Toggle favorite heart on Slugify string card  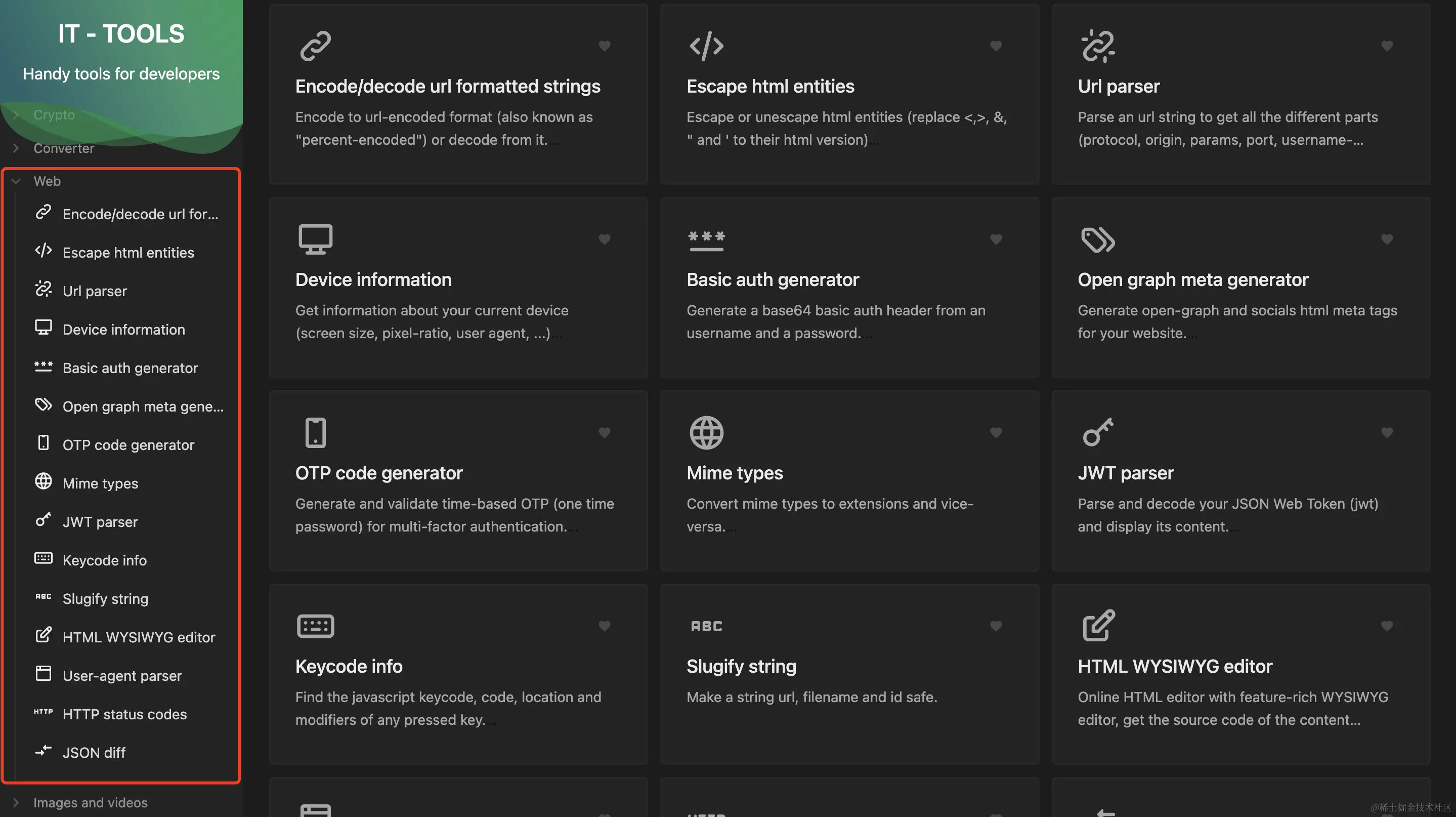point(995,626)
